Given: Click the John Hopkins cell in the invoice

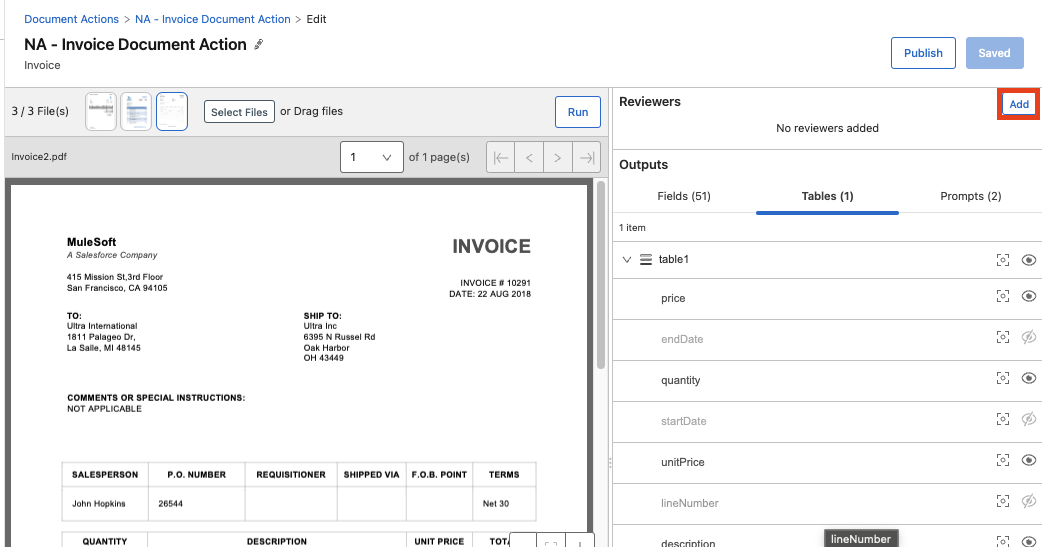Looking at the screenshot, I should click(98, 504).
